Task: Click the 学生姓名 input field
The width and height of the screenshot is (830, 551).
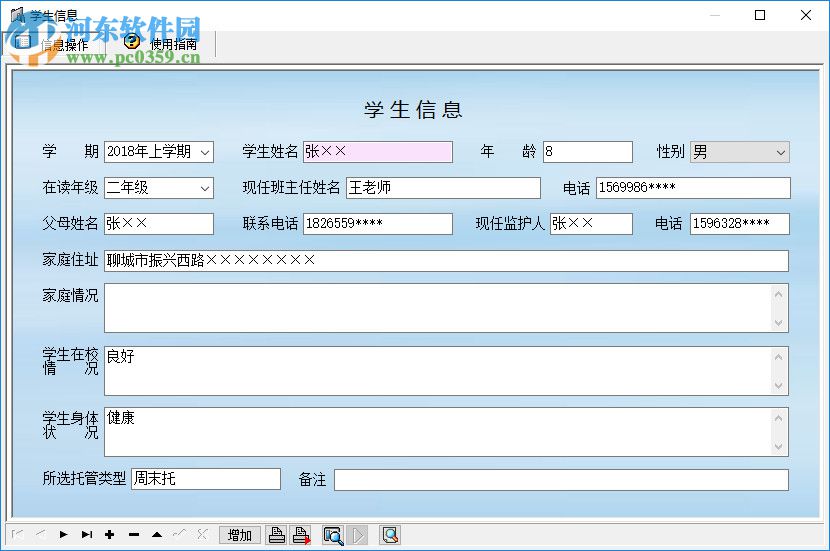Action: 378,152
